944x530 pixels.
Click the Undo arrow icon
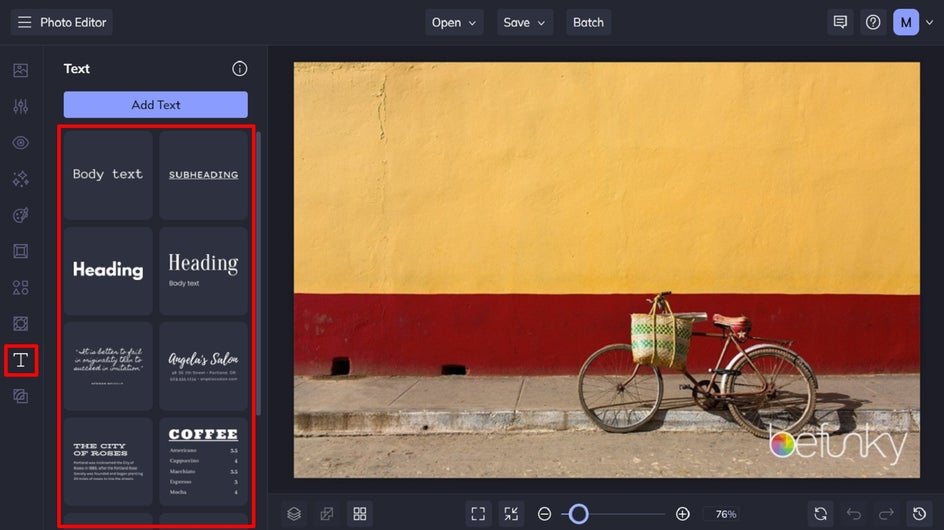(x=853, y=514)
